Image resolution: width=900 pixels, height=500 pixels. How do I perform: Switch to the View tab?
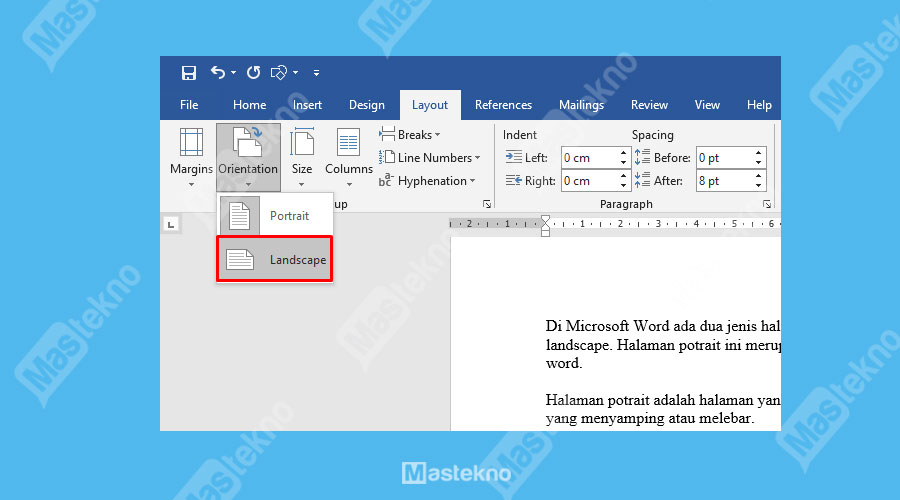pos(707,105)
